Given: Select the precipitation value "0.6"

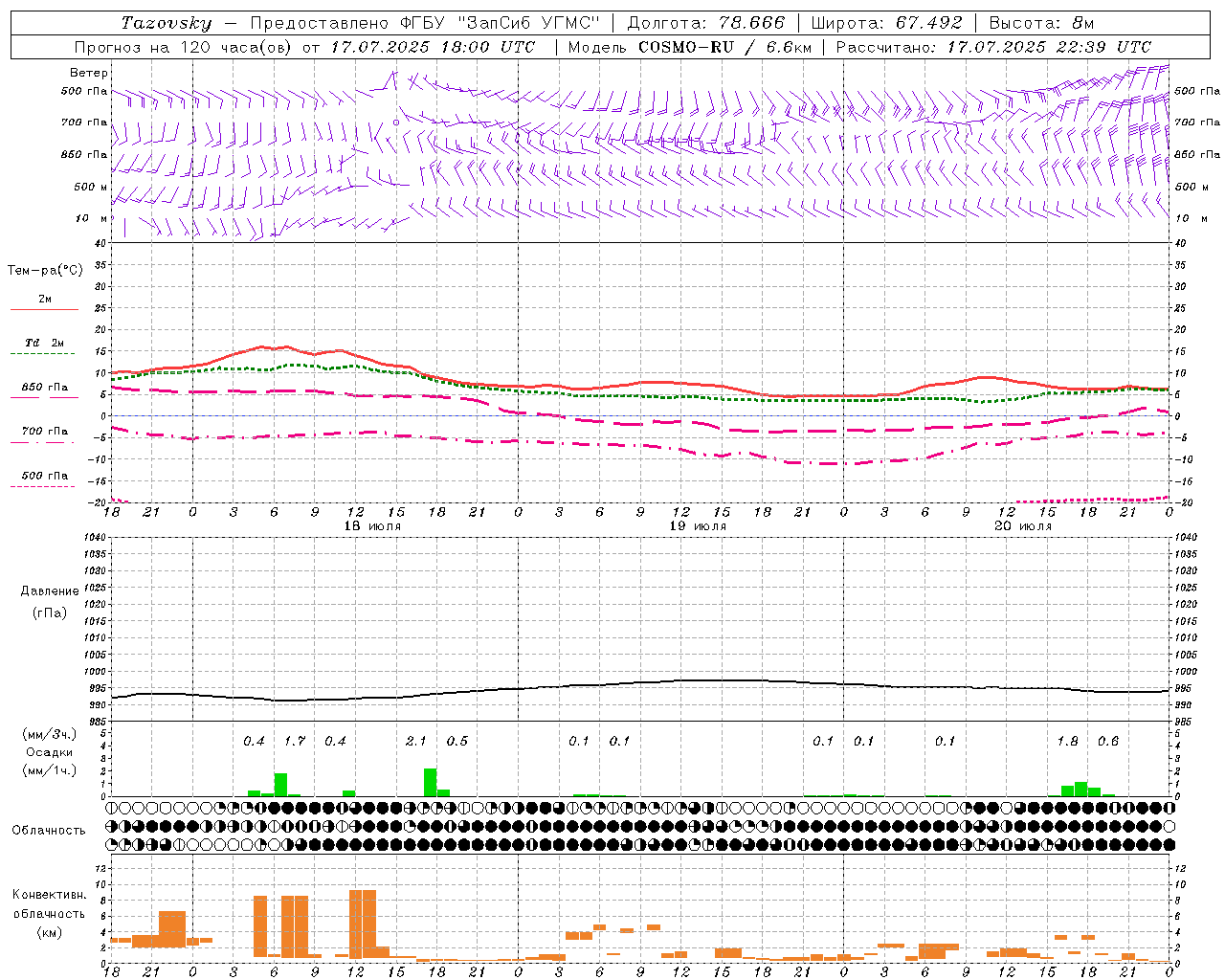Looking at the screenshot, I should pos(1108,742).
